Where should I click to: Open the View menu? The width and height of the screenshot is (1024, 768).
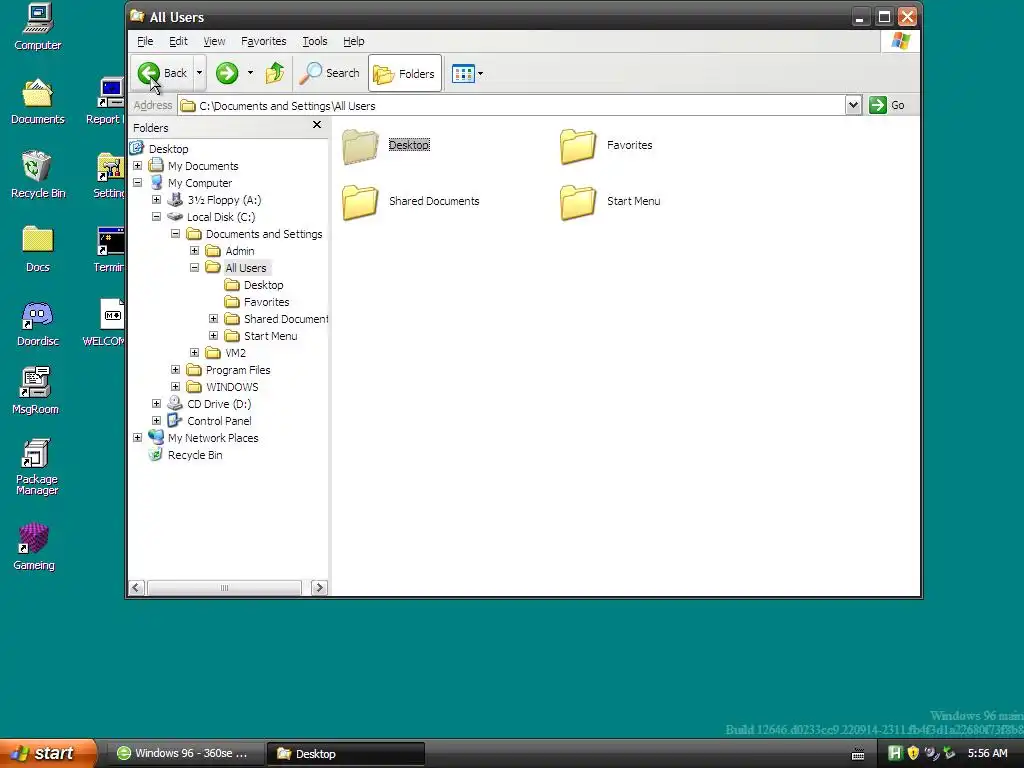click(x=214, y=41)
